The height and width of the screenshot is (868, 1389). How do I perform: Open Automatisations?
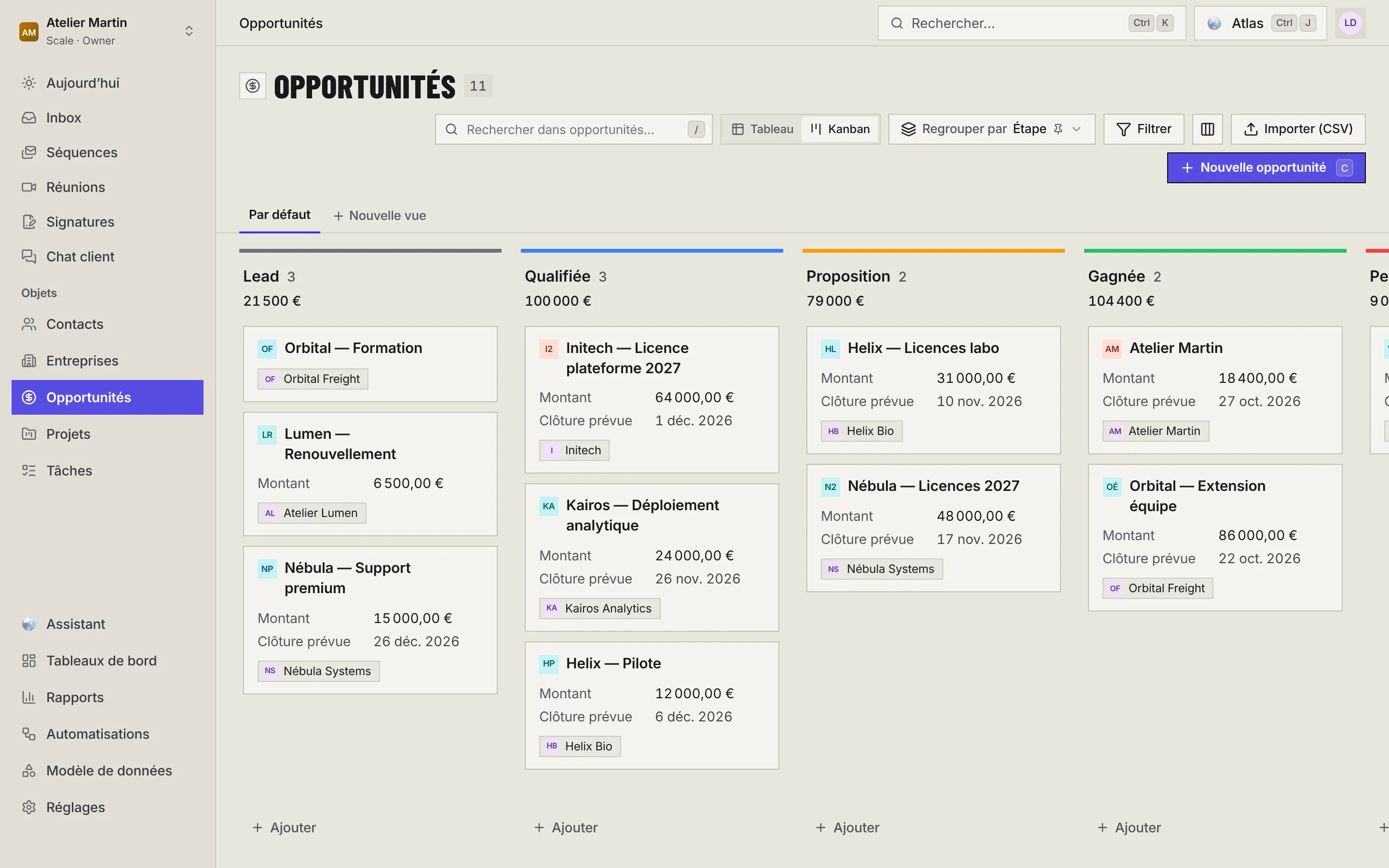108,733
